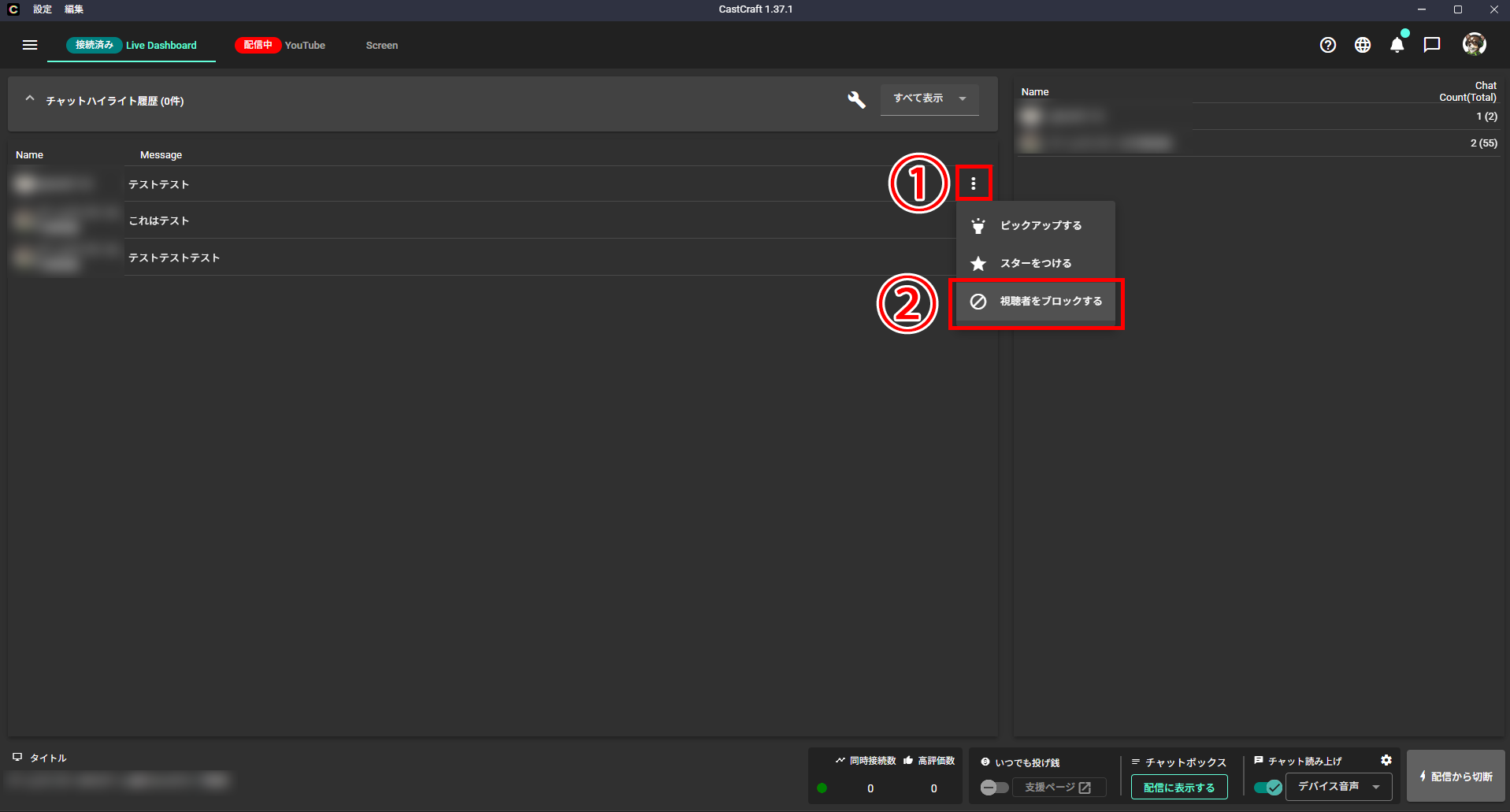
Task: Click the Name header in viewer panel
Action: (x=1035, y=92)
